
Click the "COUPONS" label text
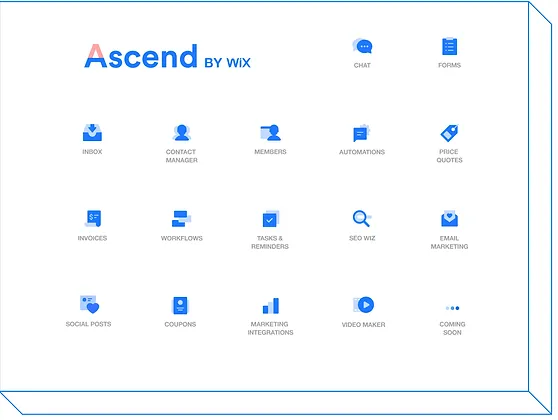[180, 324]
